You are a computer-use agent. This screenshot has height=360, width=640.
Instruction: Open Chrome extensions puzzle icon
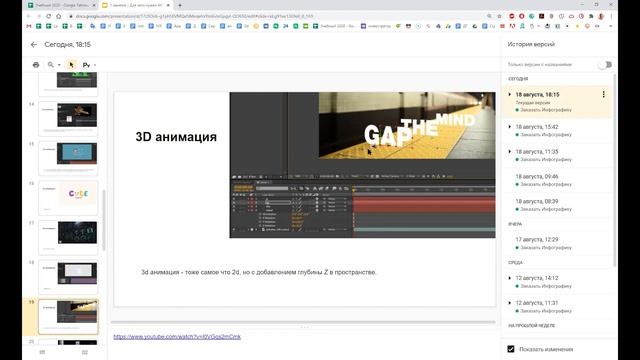(591, 16)
